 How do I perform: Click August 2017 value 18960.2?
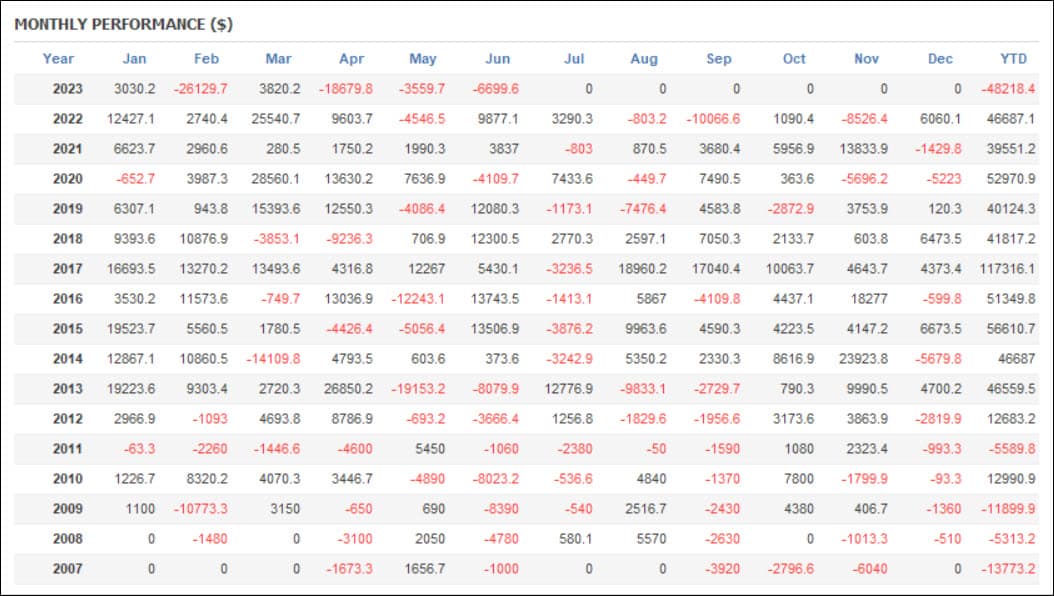pyautogui.click(x=643, y=269)
